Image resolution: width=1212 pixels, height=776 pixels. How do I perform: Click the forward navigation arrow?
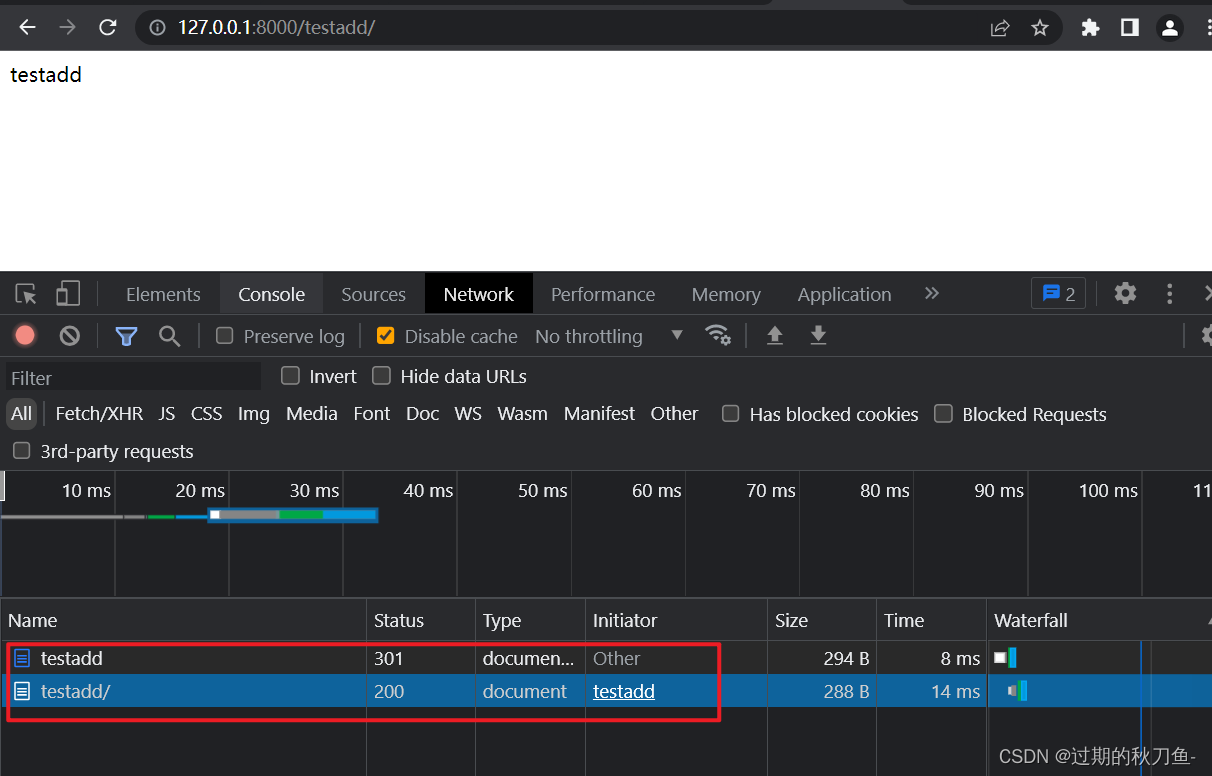pos(67,28)
